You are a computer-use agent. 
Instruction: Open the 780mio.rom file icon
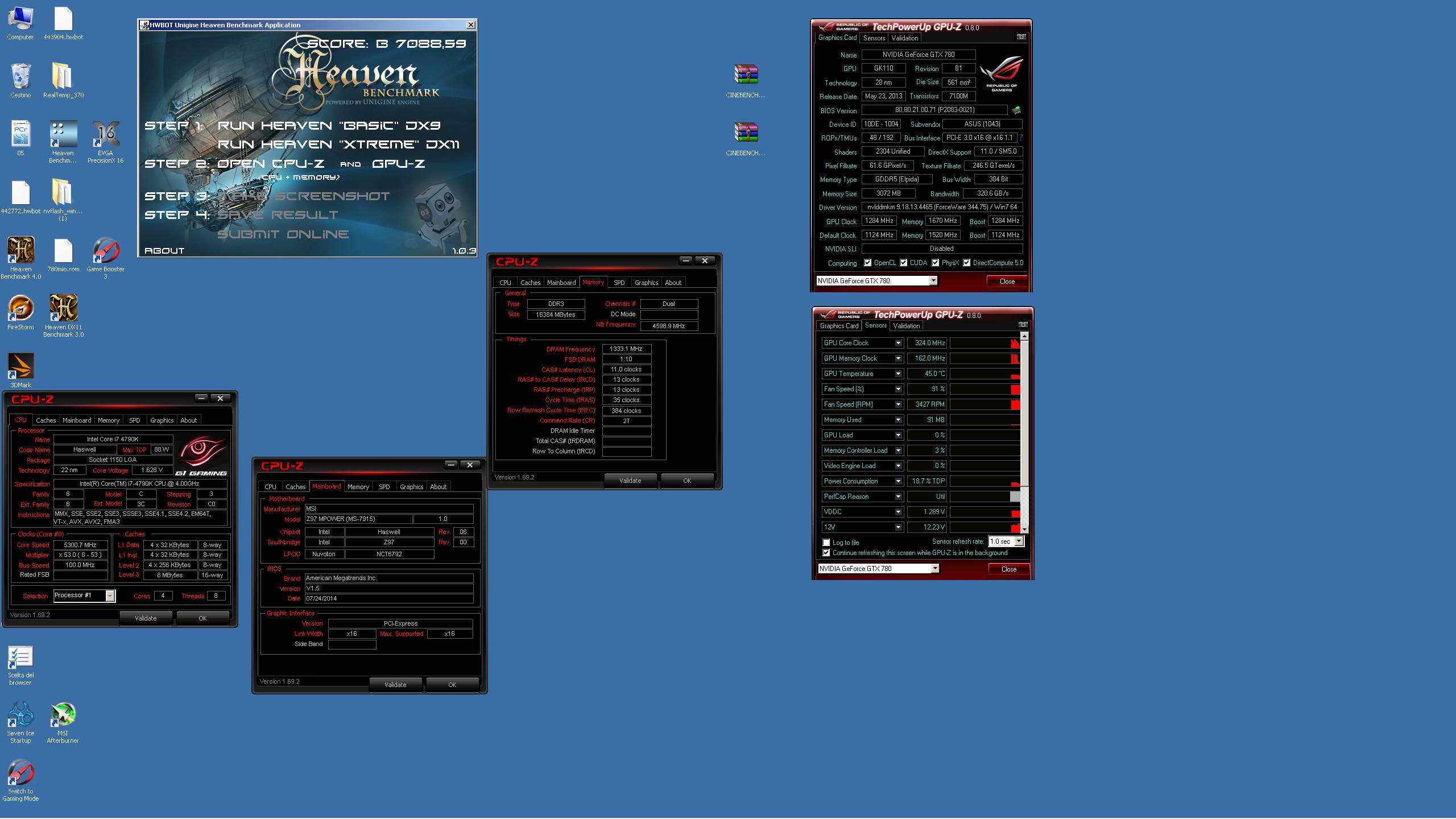point(63,255)
